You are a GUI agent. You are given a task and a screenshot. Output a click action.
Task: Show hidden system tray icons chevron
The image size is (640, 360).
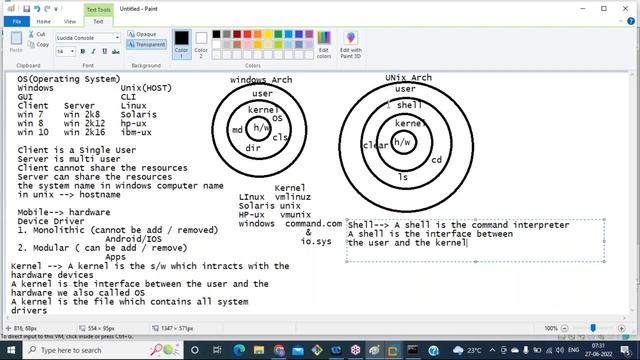coord(492,350)
